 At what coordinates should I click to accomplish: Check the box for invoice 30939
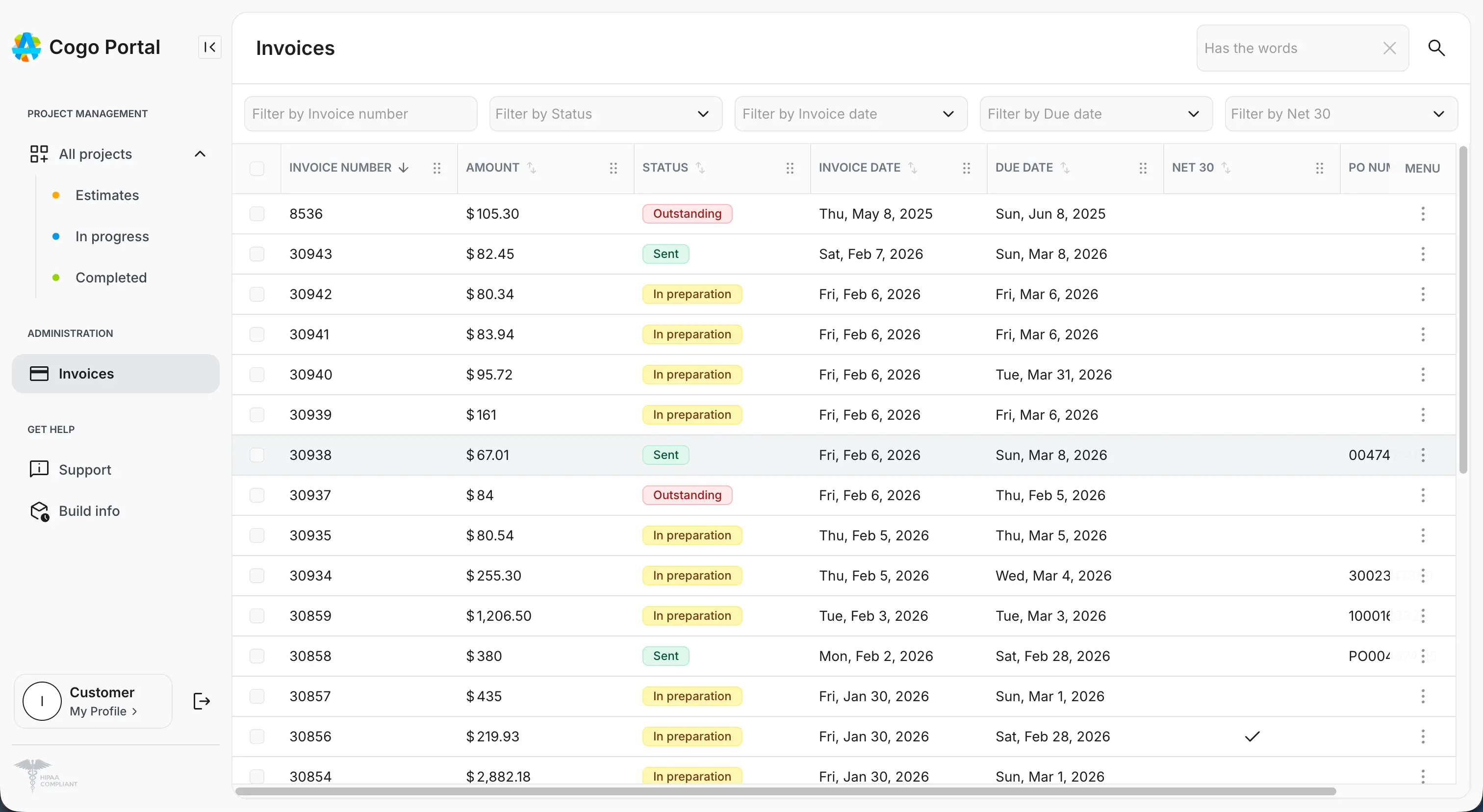pos(257,415)
